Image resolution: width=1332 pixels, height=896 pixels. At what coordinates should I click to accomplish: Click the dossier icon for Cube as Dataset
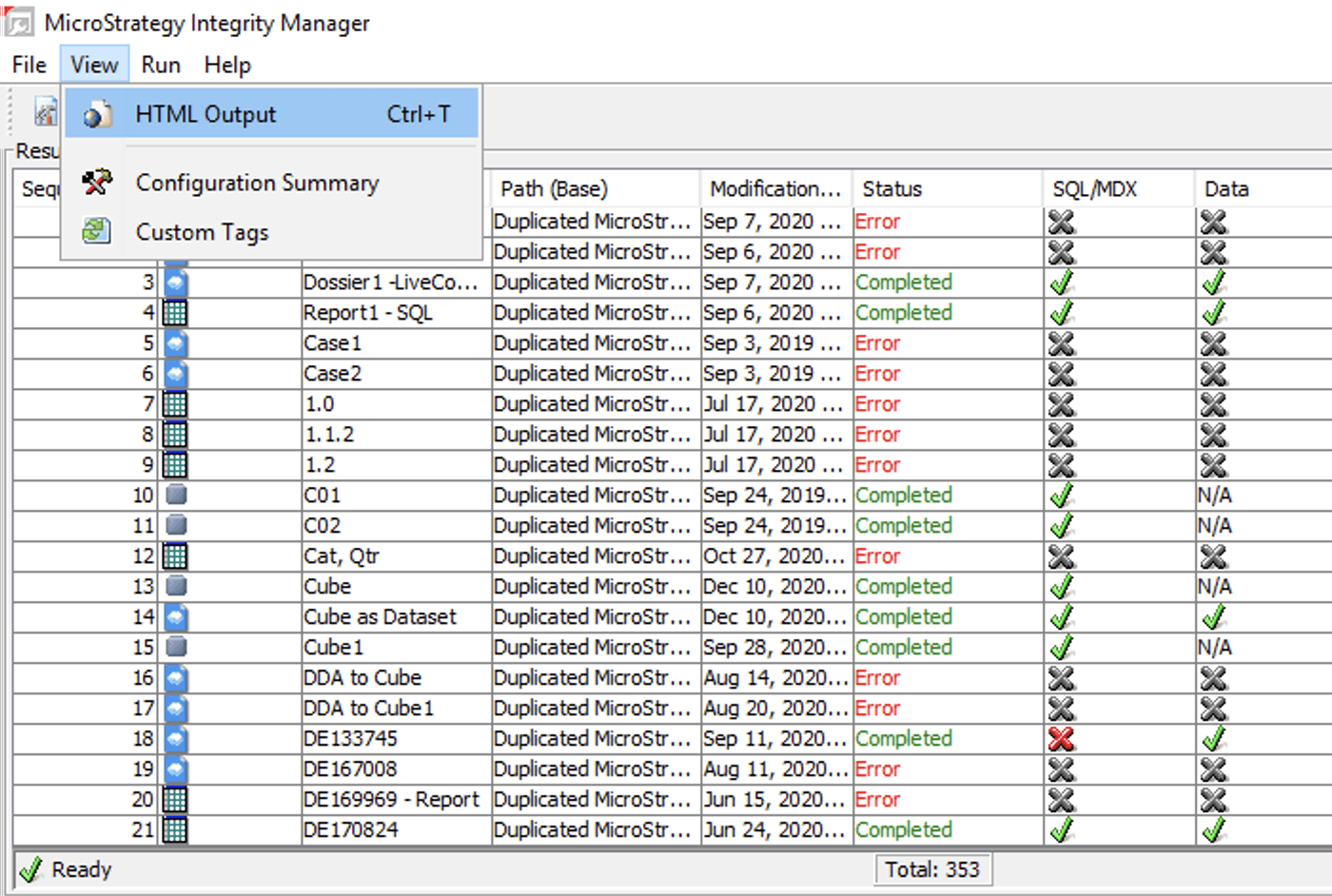click(175, 617)
